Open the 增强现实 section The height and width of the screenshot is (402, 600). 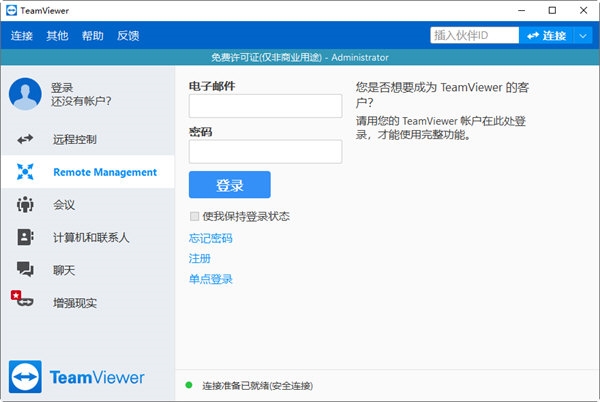click(88, 303)
